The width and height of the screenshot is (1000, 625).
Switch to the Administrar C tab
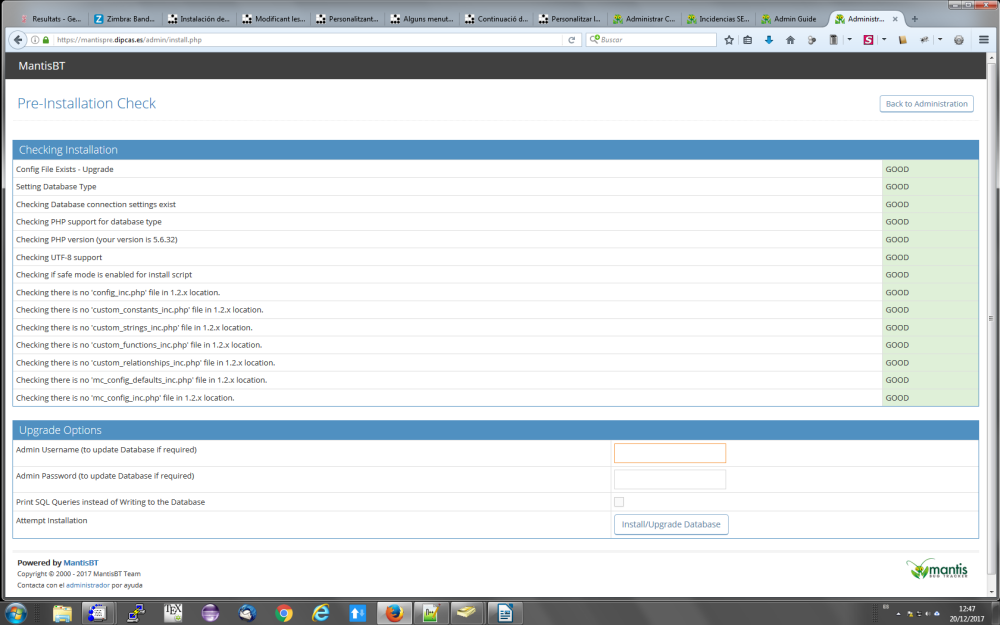(644, 19)
